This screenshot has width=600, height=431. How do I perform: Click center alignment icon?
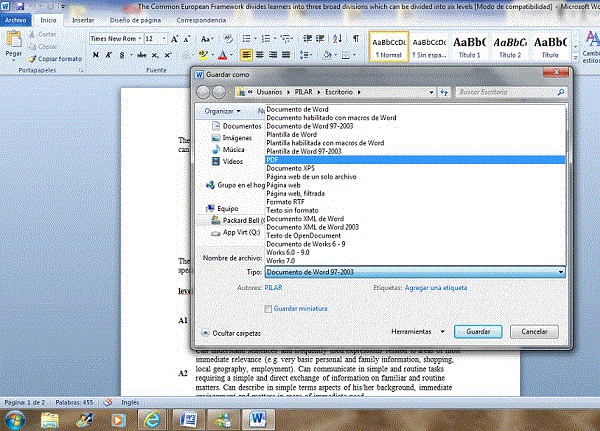click(x=260, y=55)
